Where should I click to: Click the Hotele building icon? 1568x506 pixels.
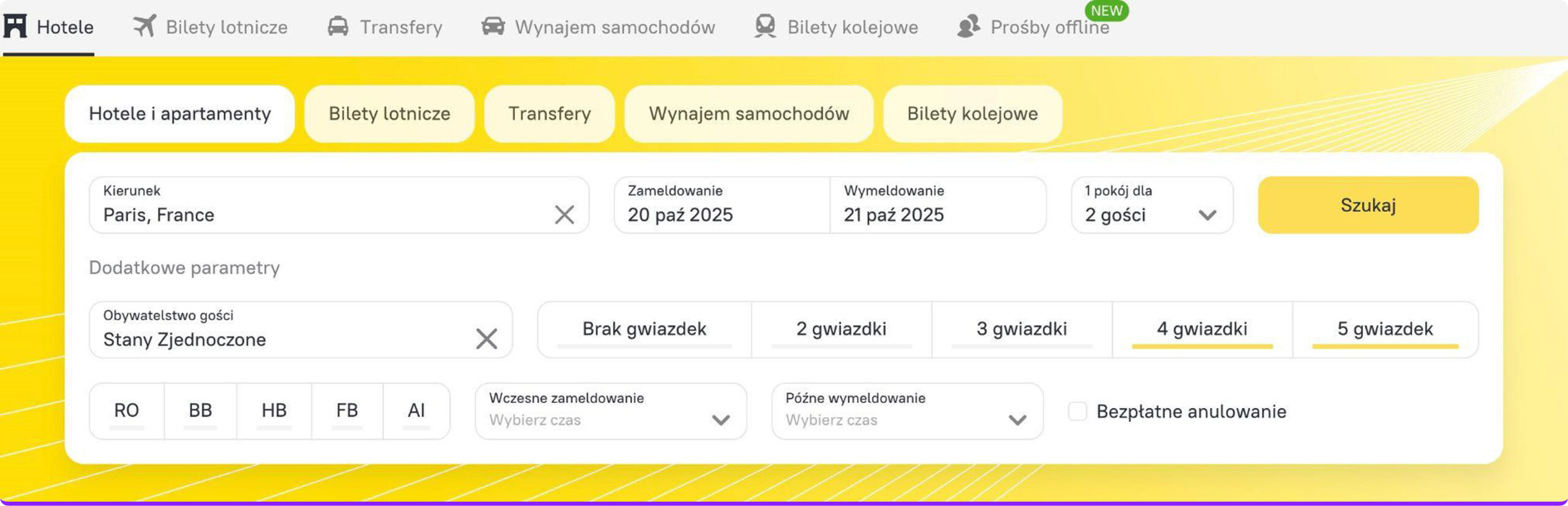point(15,26)
